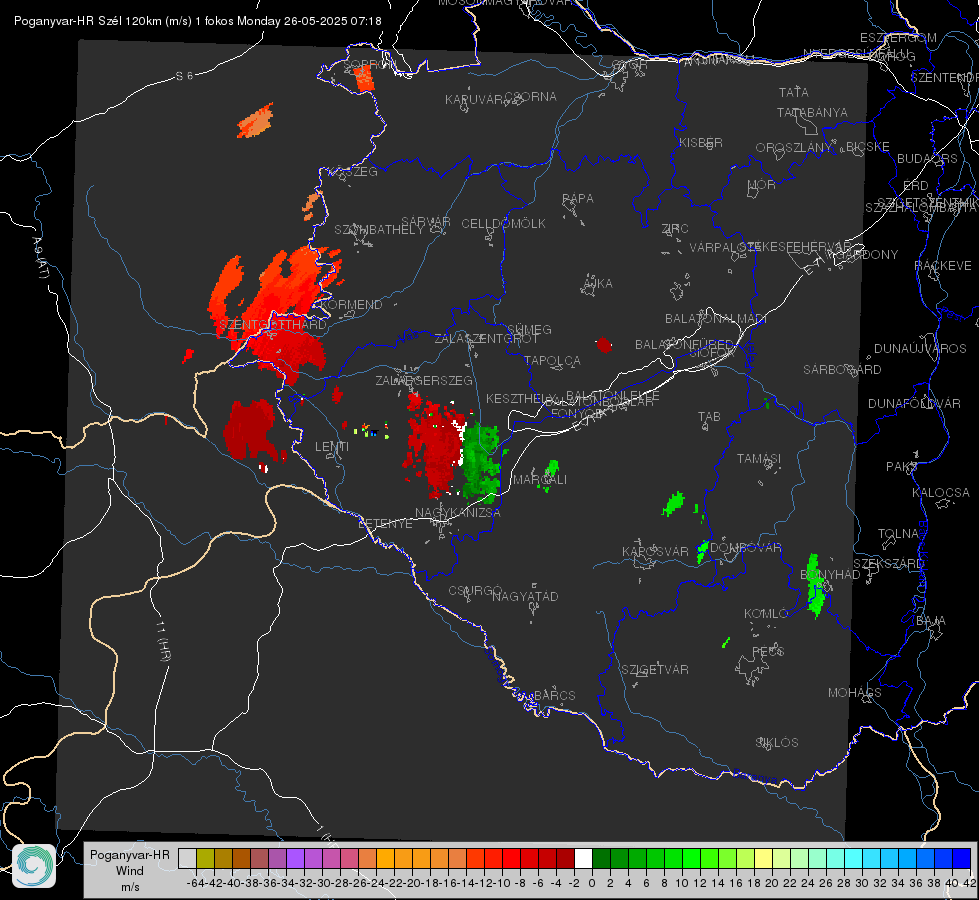Click the BALATONFÜRED label
979x900 pixels.
684,345
